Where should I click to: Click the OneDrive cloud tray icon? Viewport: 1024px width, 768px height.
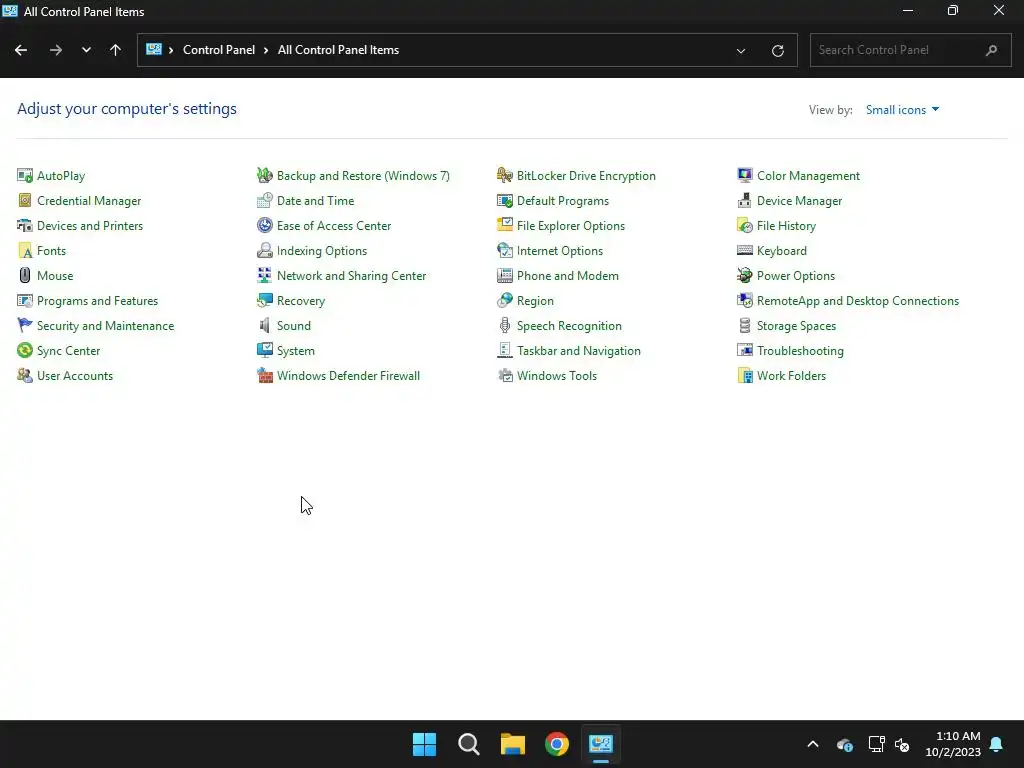(844, 744)
